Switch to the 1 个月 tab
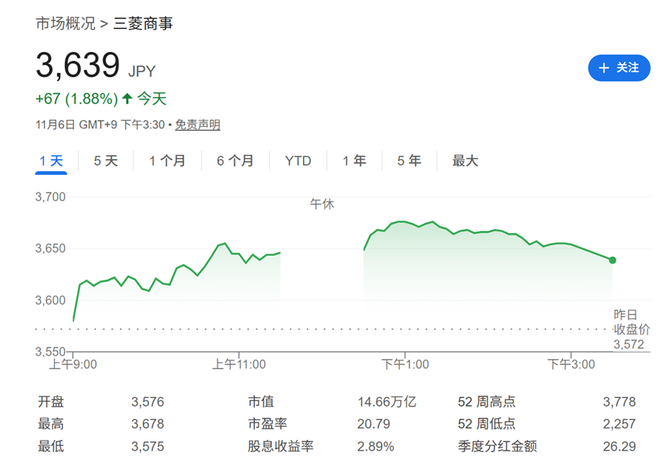The image size is (660, 472). 167,160
